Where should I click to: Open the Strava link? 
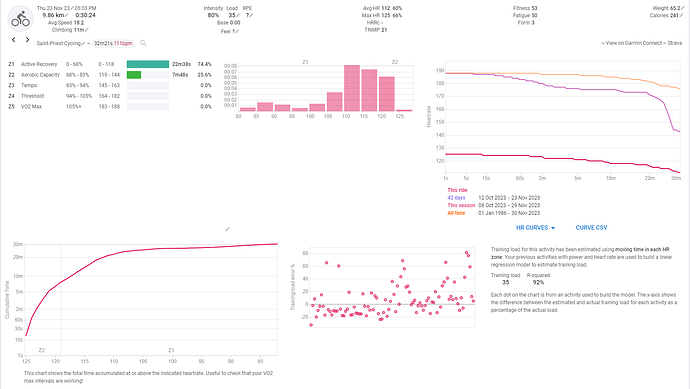click(x=675, y=43)
